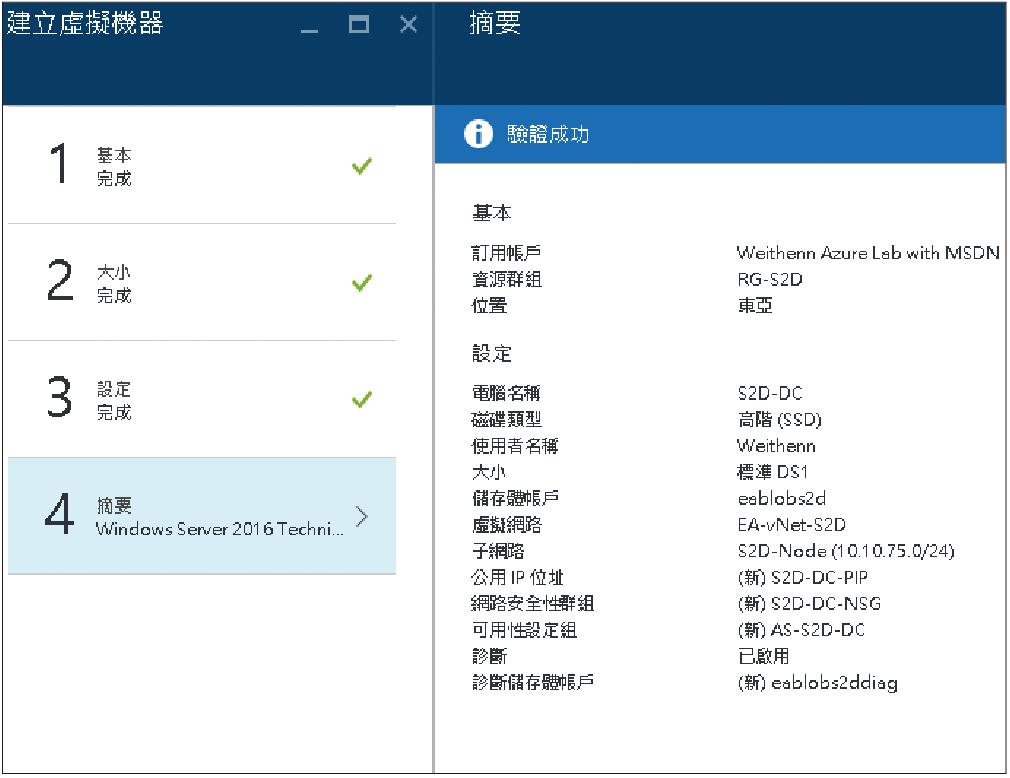Maximize the 建立虛擬機器 blade
This screenshot has height=778, width=1010.
[x=359, y=24]
